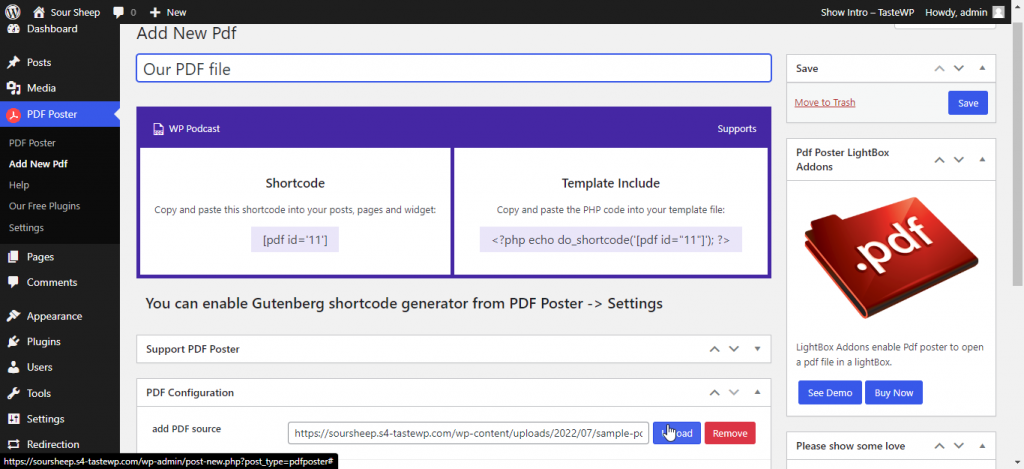
Task: Click Howdy, admin account menu
Action: [965, 12]
